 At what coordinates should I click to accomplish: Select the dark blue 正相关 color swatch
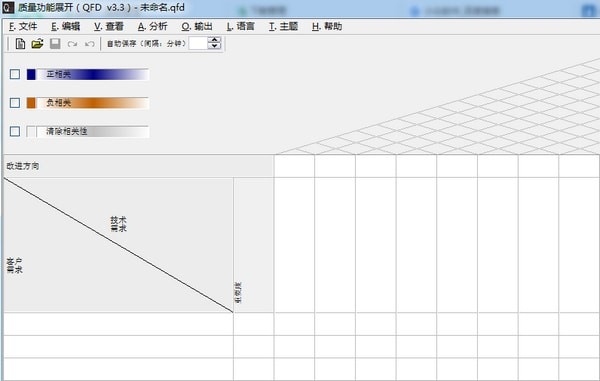pos(31,74)
